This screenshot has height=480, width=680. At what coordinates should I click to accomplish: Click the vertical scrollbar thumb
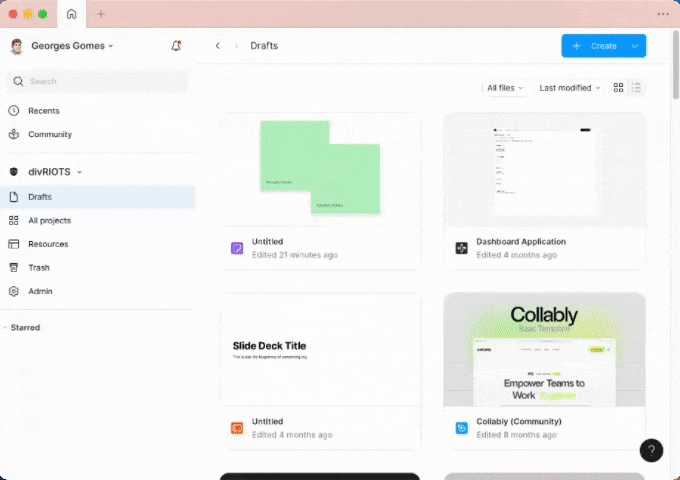click(676, 64)
